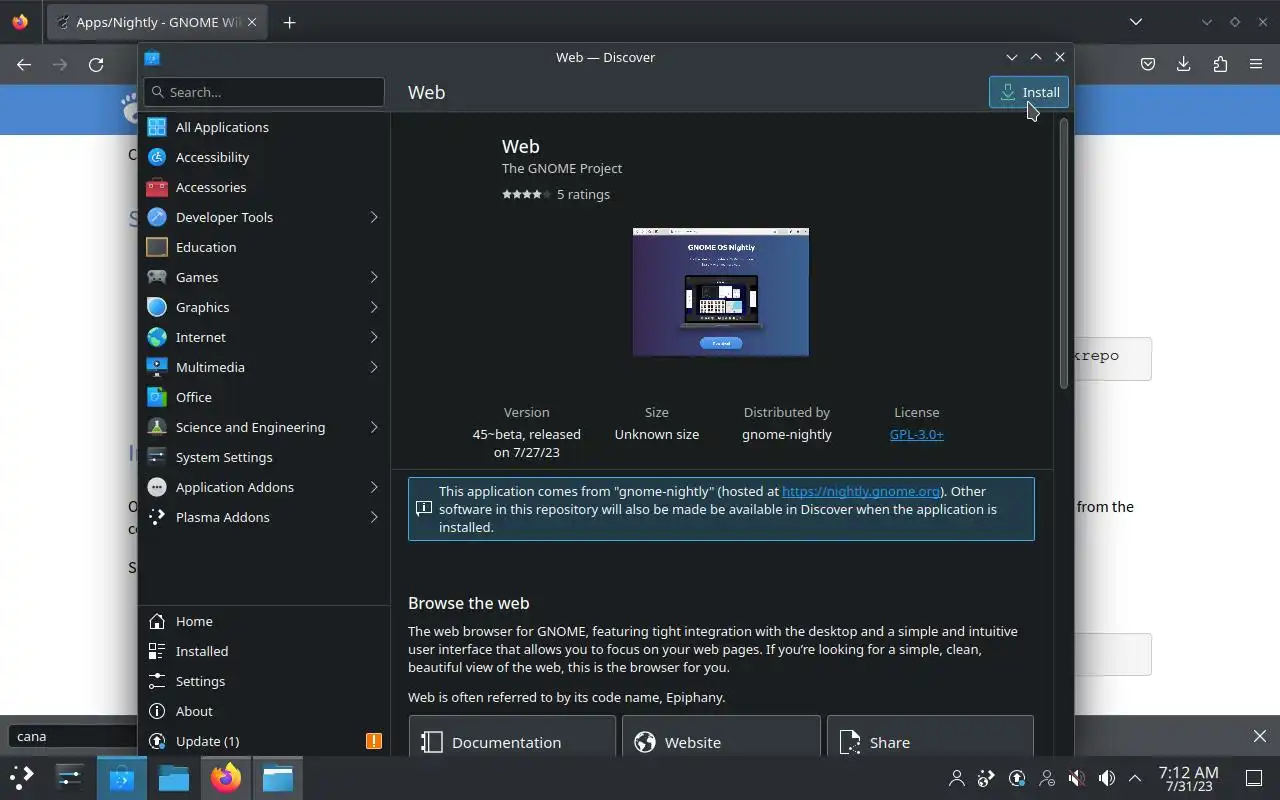
Task: Show the Installed applications list
Action: tap(264, 651)
